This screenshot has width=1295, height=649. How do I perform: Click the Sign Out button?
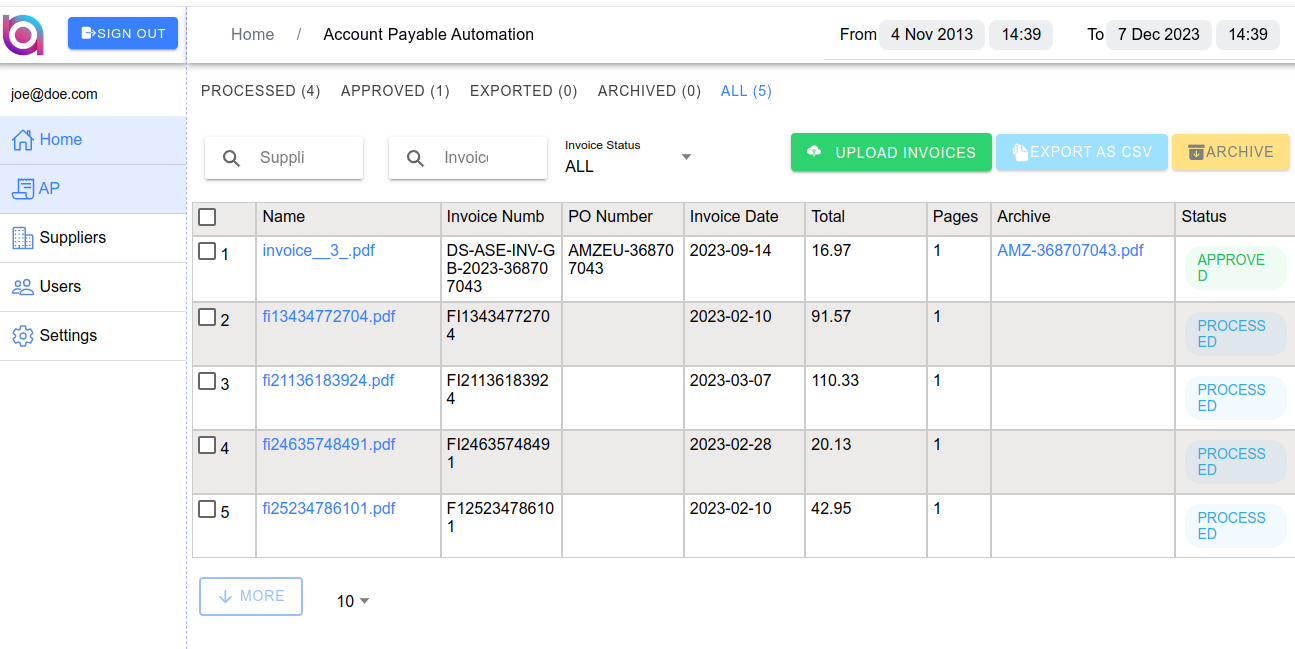pyautogui.click(x=123, y=33)
